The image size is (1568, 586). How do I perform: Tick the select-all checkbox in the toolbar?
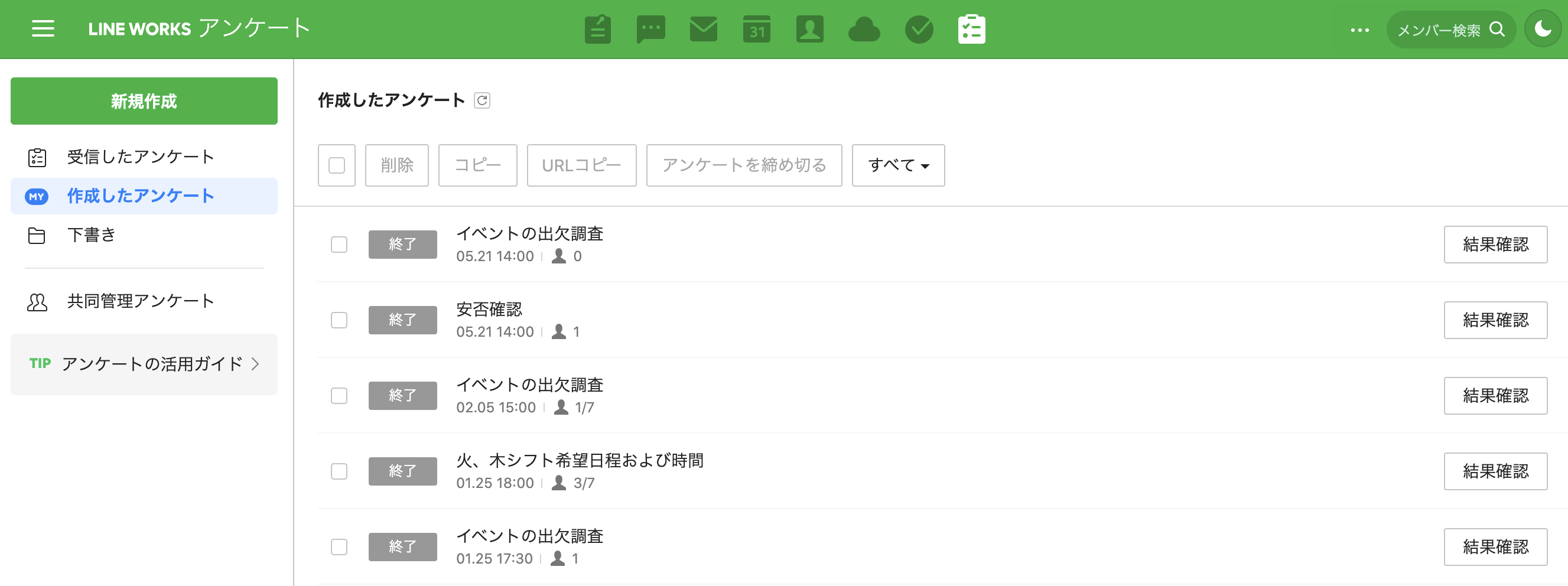pyautogui.click(x=337, y=165)
